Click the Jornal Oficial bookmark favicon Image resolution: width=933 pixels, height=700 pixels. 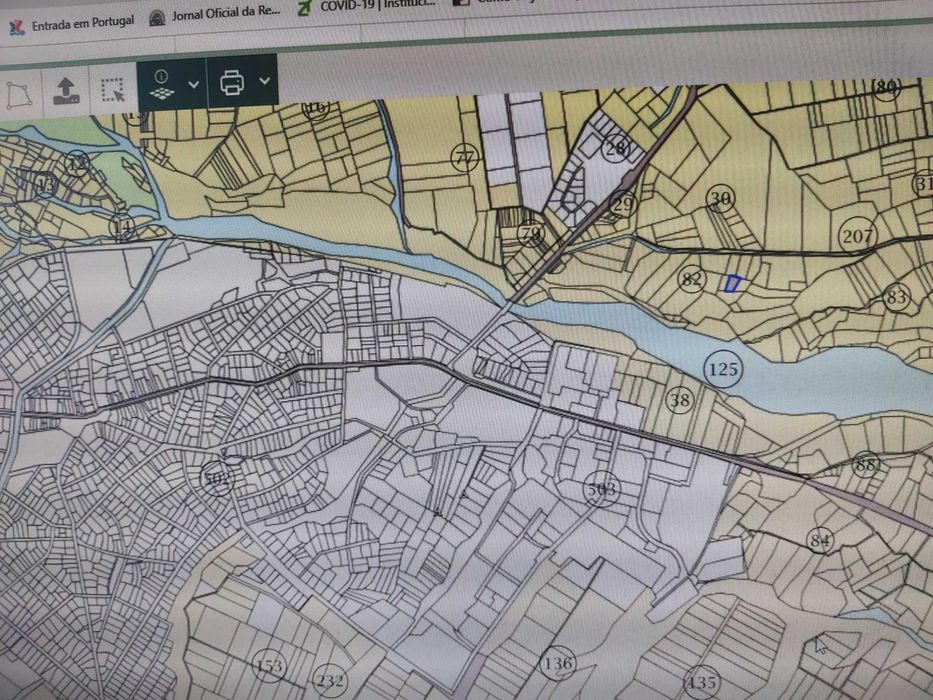pos(157,18)
